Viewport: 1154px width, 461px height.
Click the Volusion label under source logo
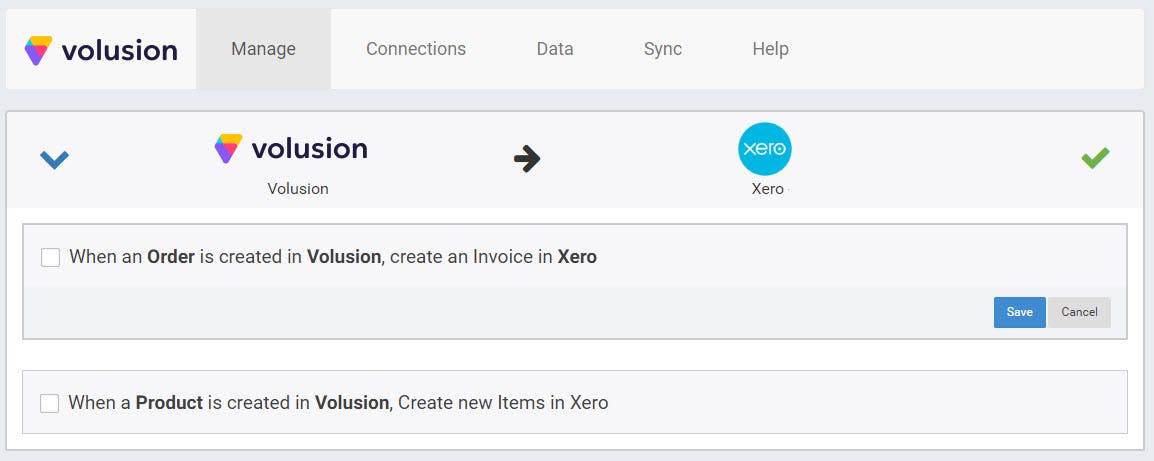coord(298,188)
